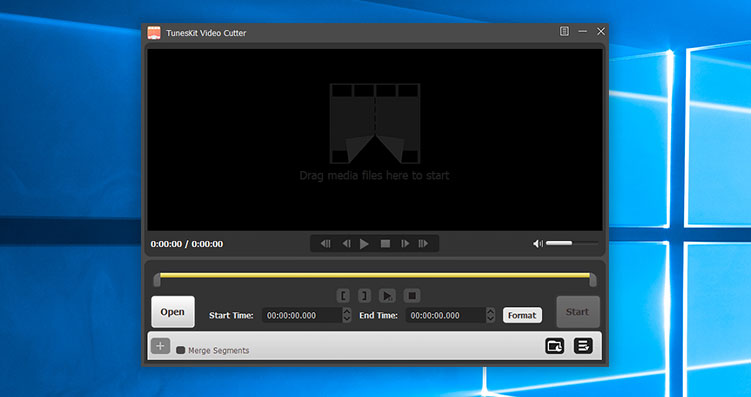Click the drag media files drop area
The height and width of the screenshot is (397, 751).
pyautogui.click(x=375, y=139)
